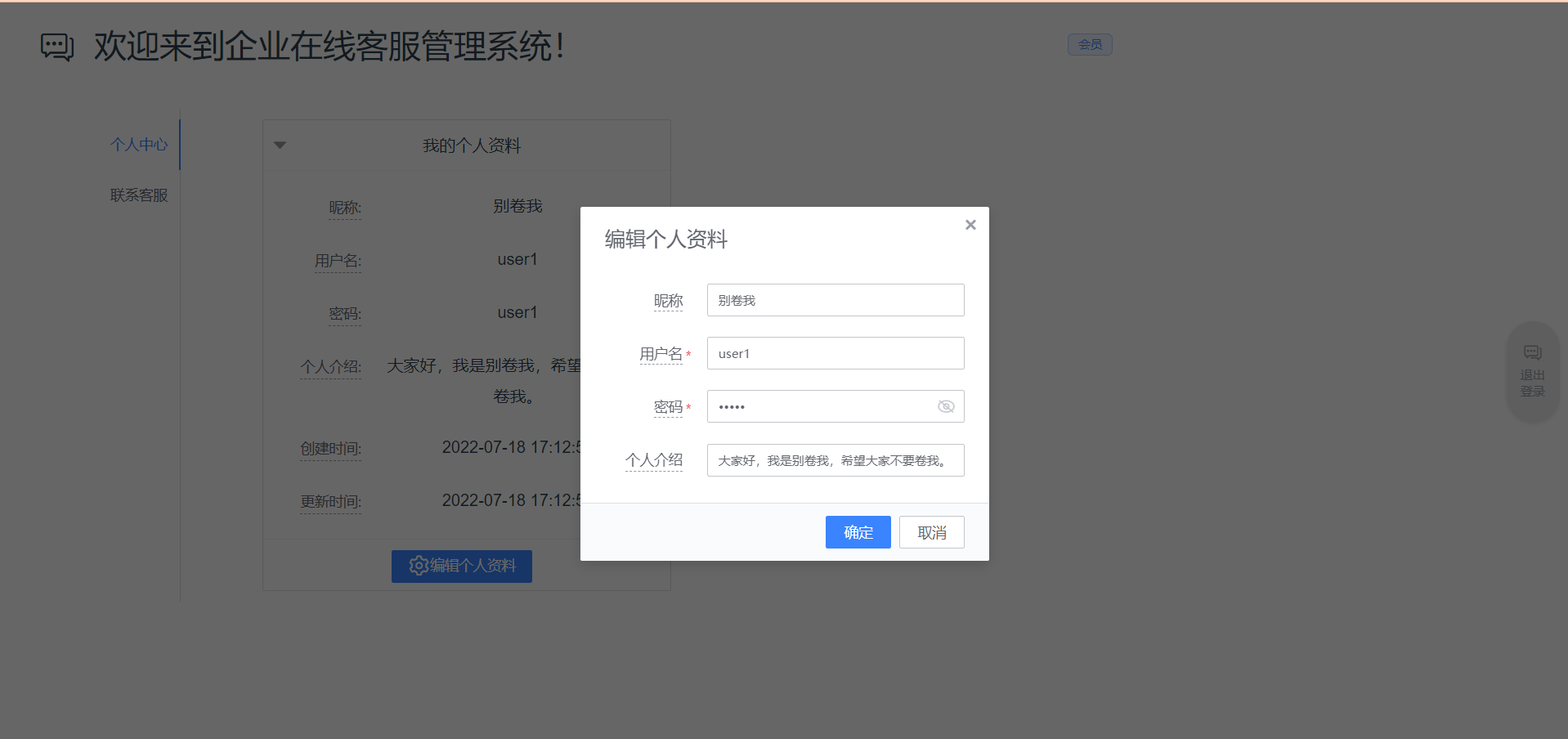Cancel editing with the 取消 button
Image resolution: width=1568 pixels, height=739 pixels.
tap(932, 532)
